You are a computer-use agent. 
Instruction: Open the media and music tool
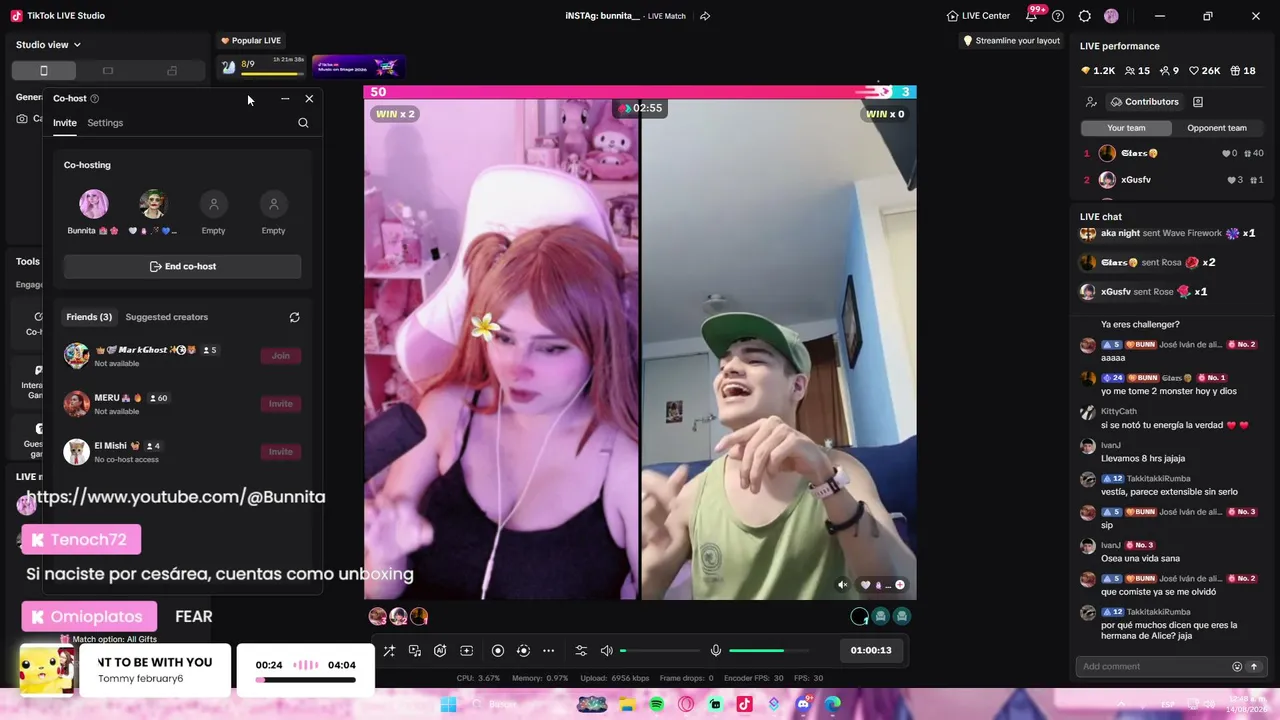(x=415, y=651)
